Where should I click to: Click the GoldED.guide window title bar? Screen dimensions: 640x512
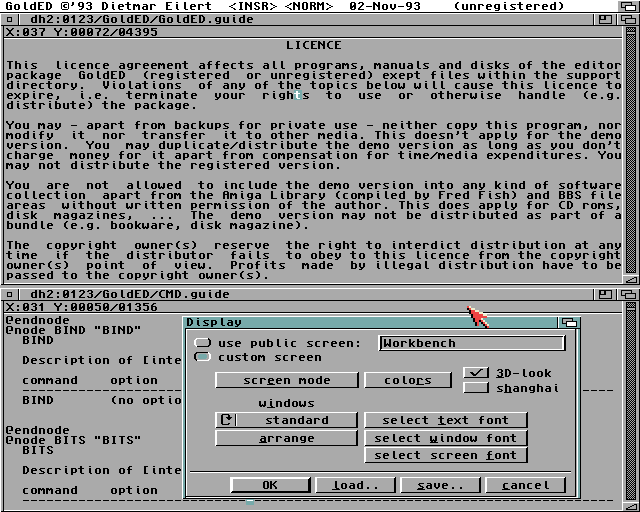[x=305, y=20]
